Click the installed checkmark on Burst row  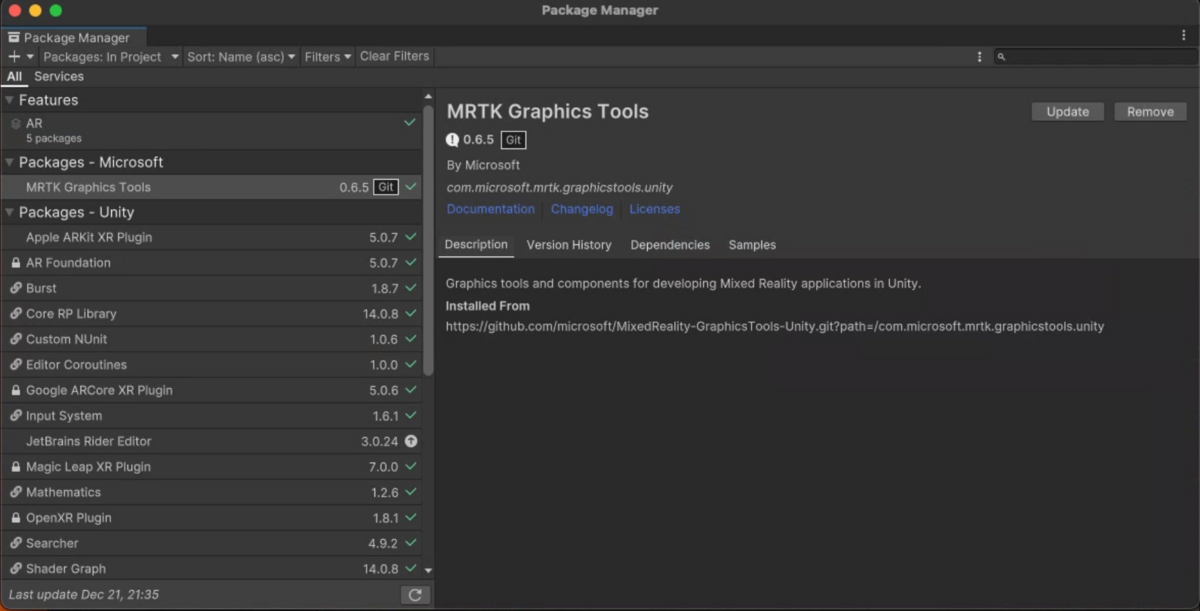click(x=411, y=288)
